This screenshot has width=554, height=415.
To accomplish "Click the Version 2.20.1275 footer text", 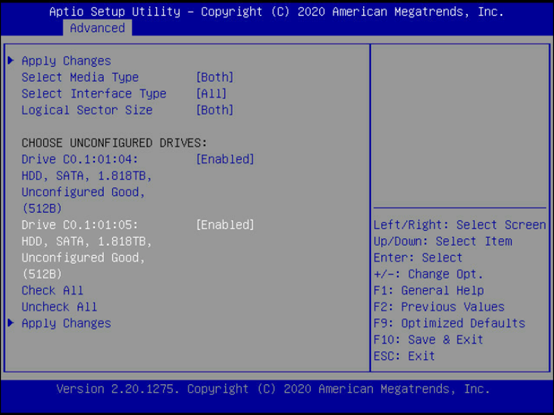I will (x=273, y=389).
